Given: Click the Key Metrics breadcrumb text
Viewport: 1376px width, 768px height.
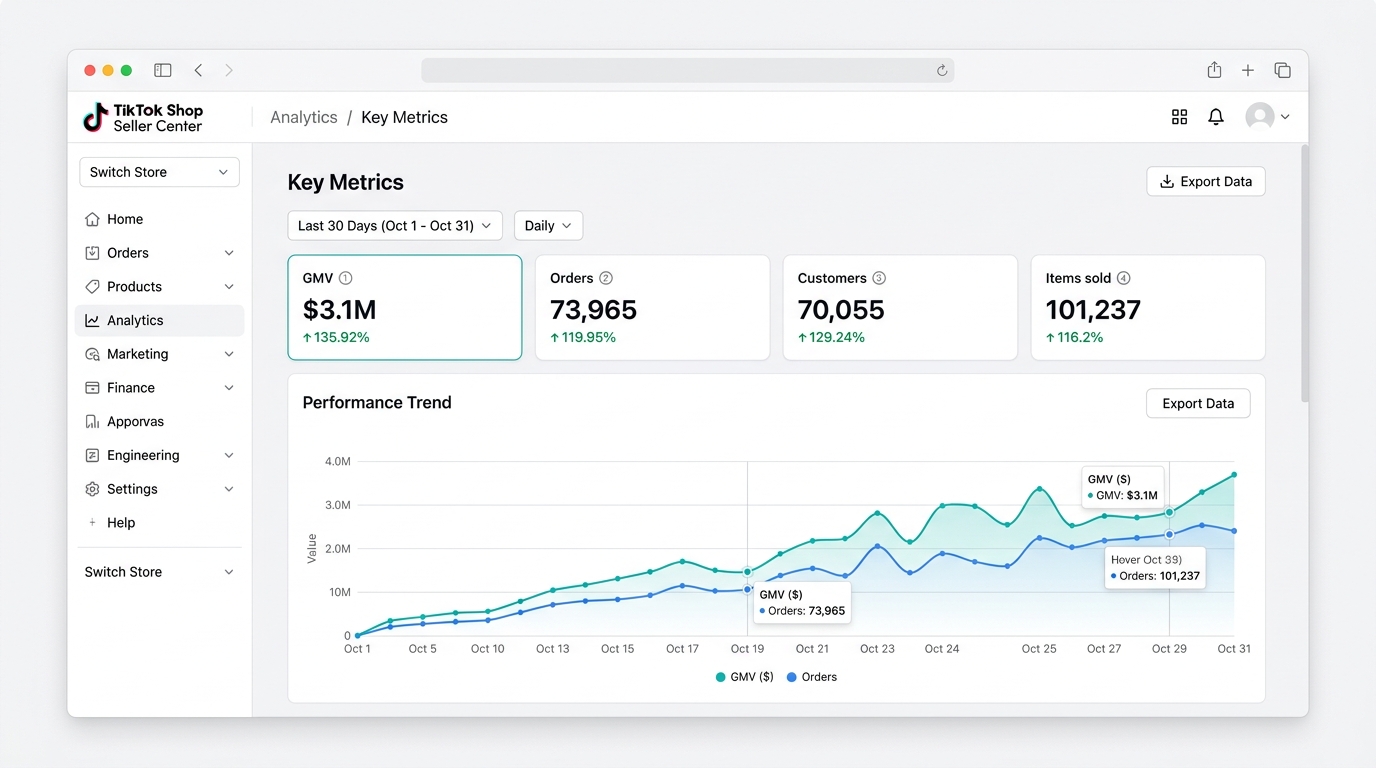Looking at the screenshot, I should (404, 117).
